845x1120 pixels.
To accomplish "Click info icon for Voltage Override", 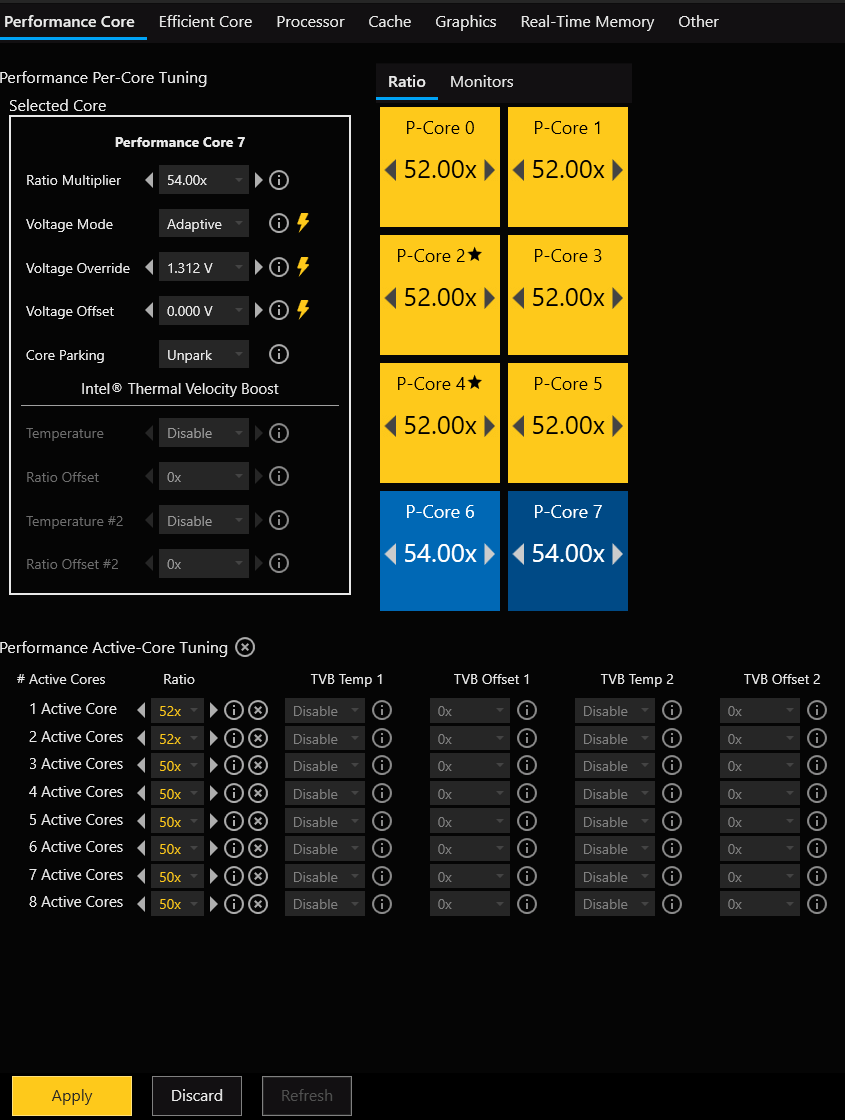I will (279, 267).
